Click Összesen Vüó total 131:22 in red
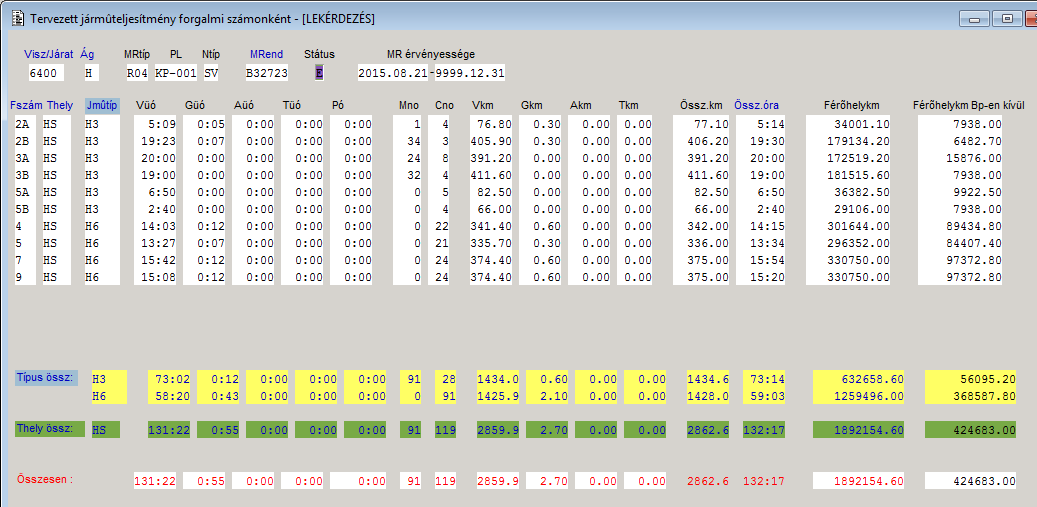This screenshot has width=1037, height=507. [x=156, y=481]
